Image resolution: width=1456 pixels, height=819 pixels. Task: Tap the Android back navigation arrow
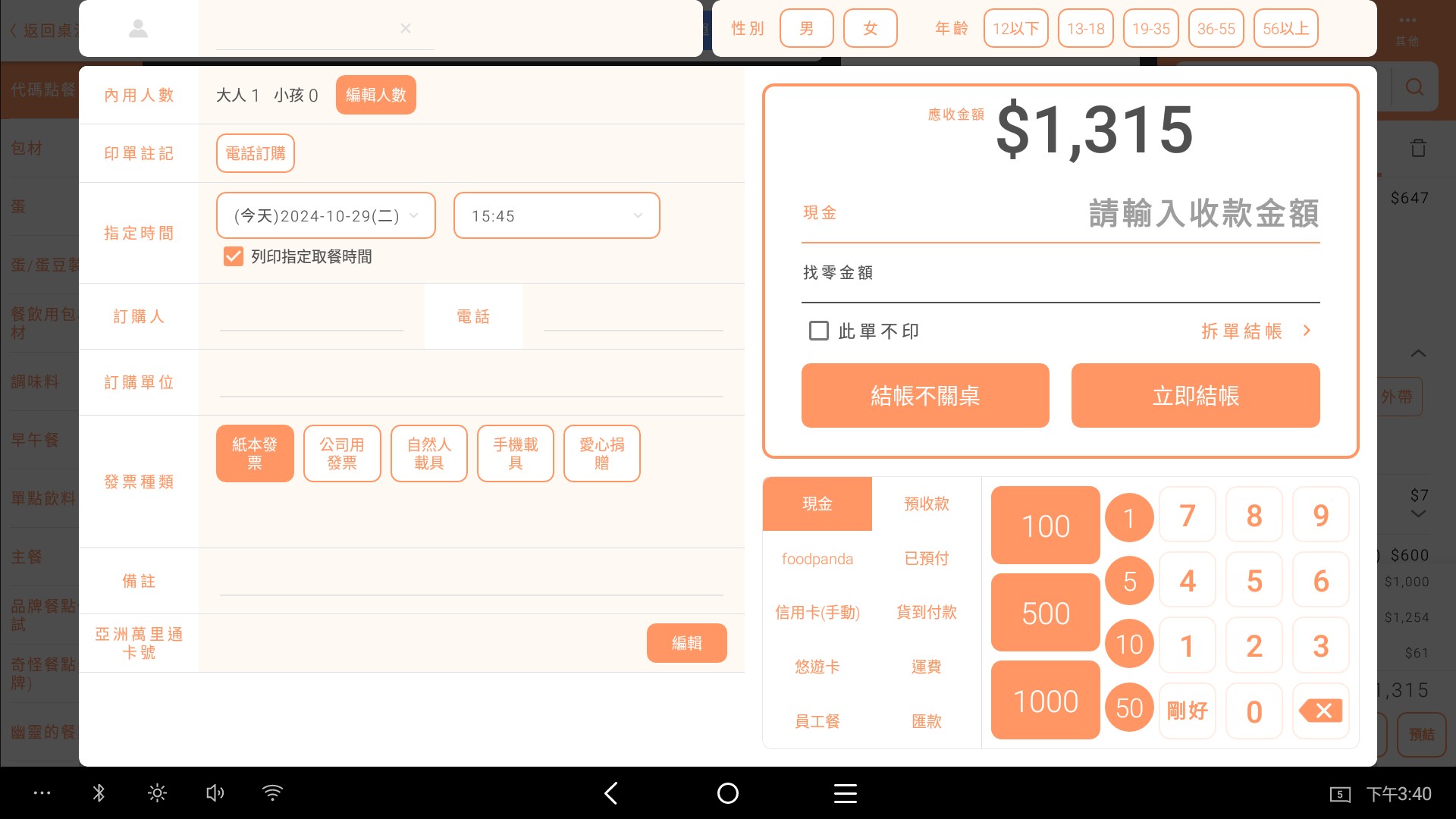tap(611, 793)
